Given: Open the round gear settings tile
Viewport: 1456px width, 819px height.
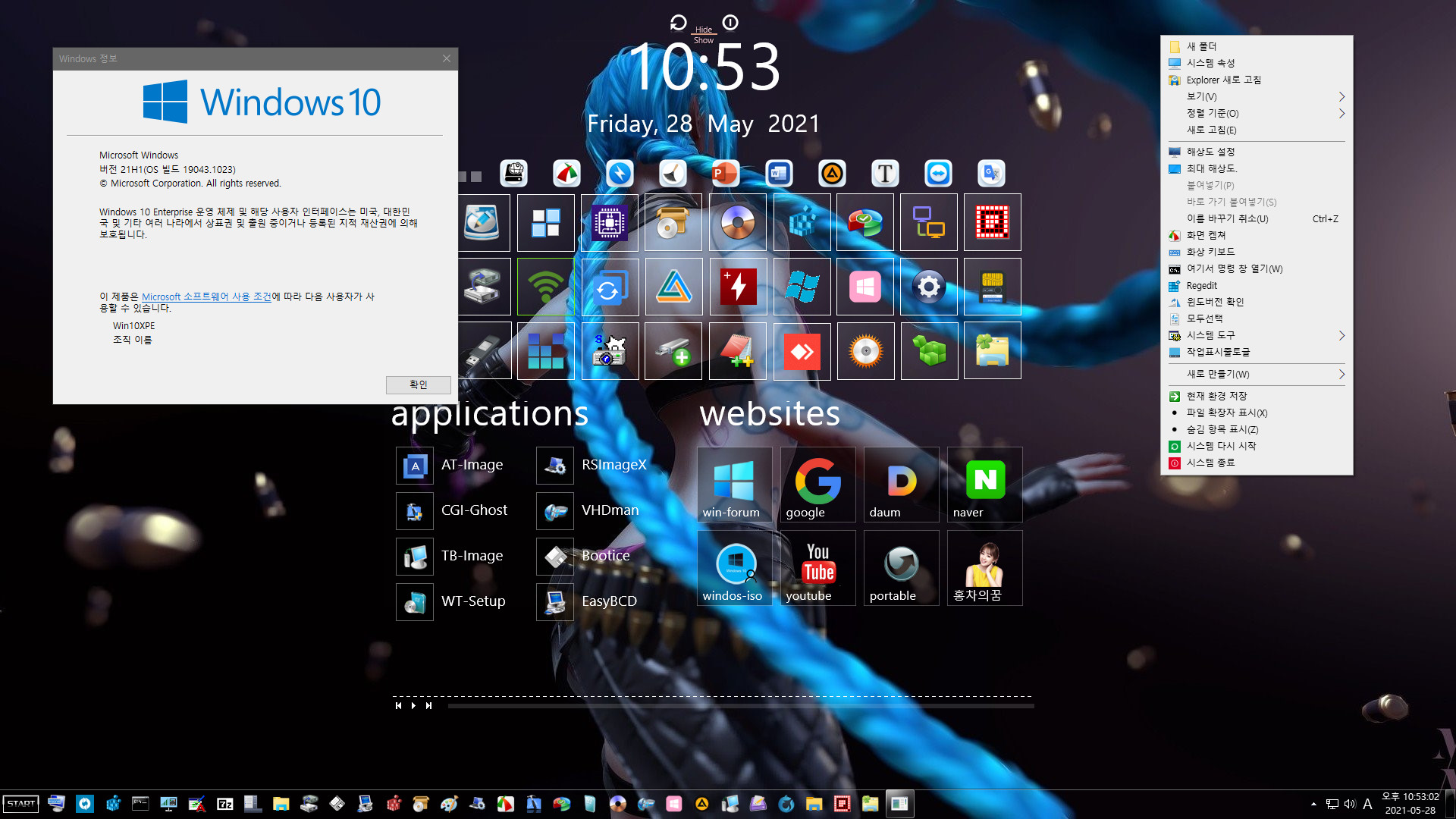Looking at the screenshot, I should tap(929, 287).
